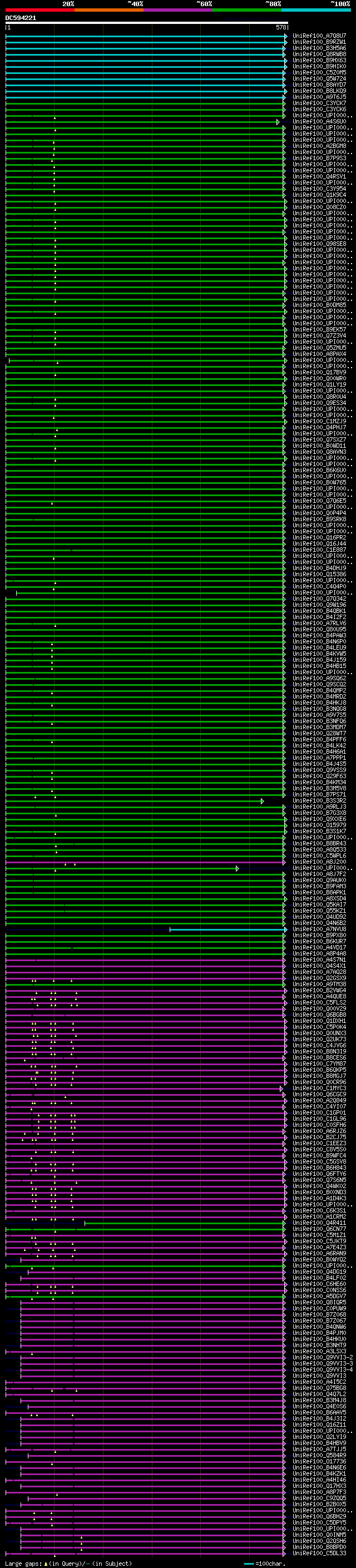Click the arrow end of the B3S3R2 alignment

point(263,801)
